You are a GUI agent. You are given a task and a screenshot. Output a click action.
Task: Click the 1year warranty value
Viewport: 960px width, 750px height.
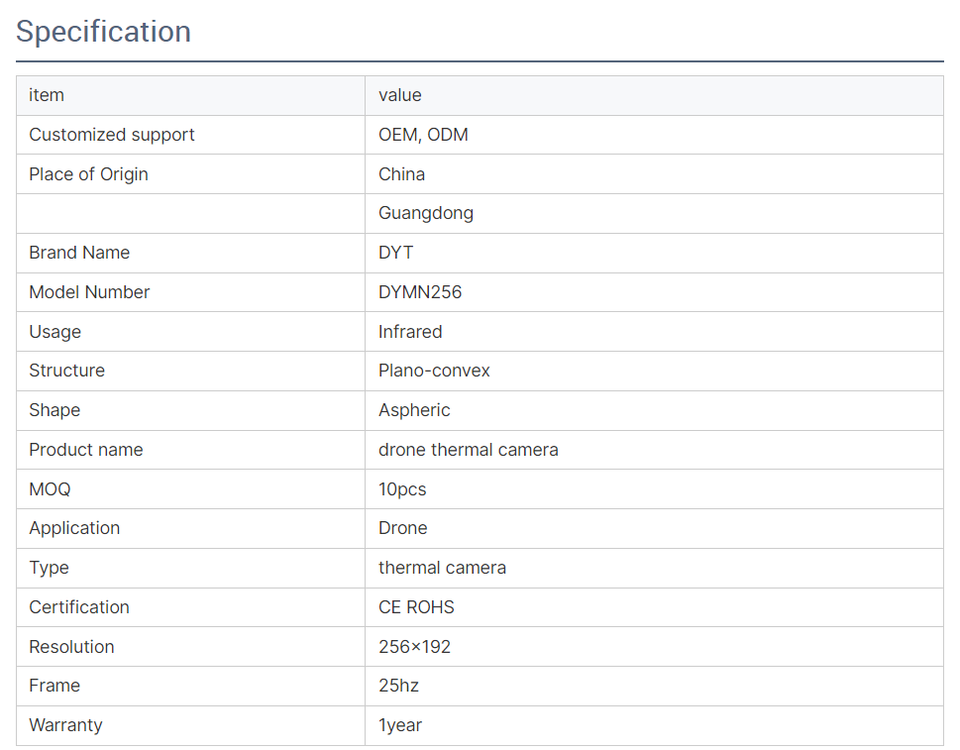click(x=400, y=726)
